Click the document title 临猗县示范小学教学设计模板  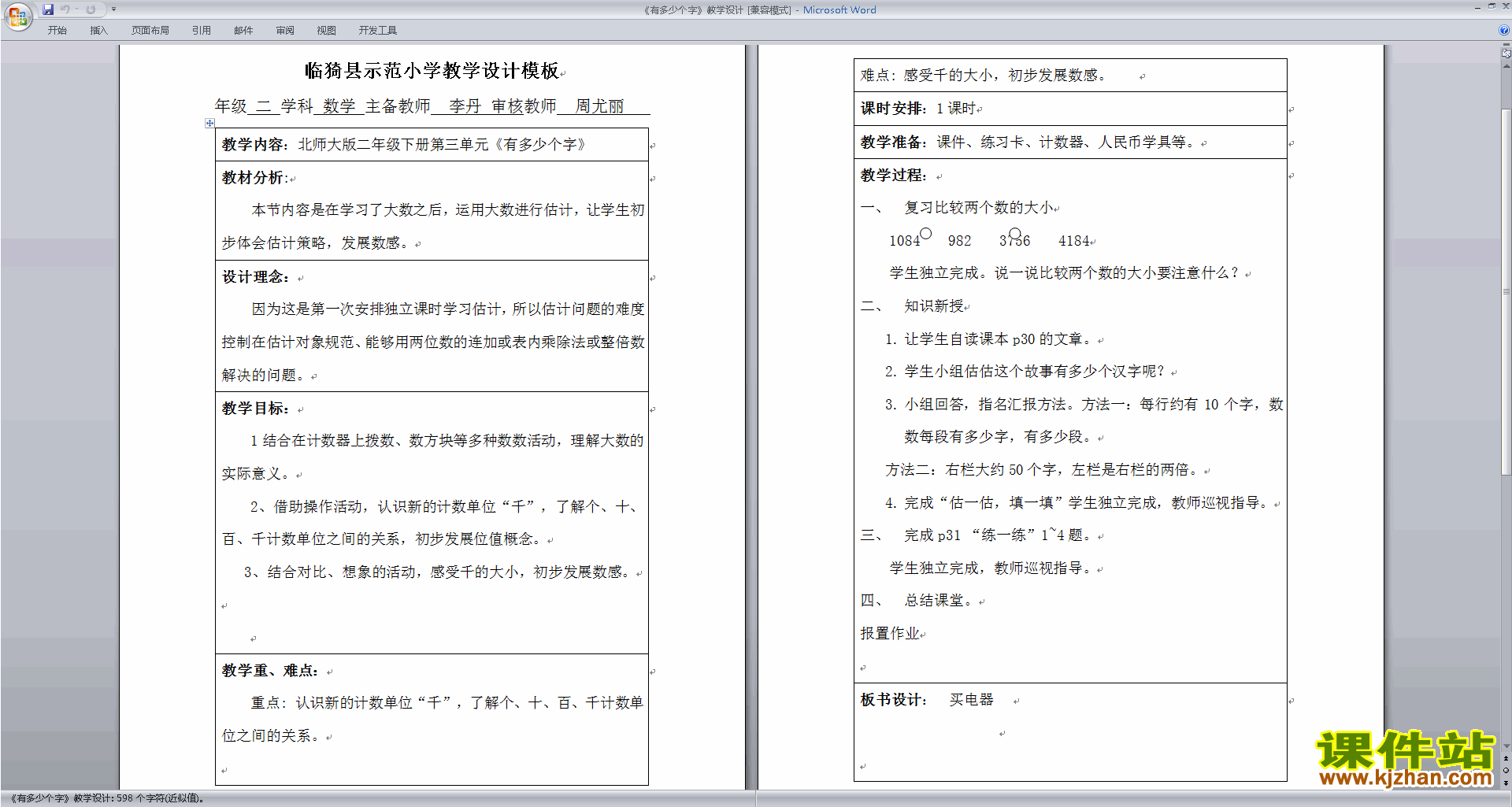432,71
